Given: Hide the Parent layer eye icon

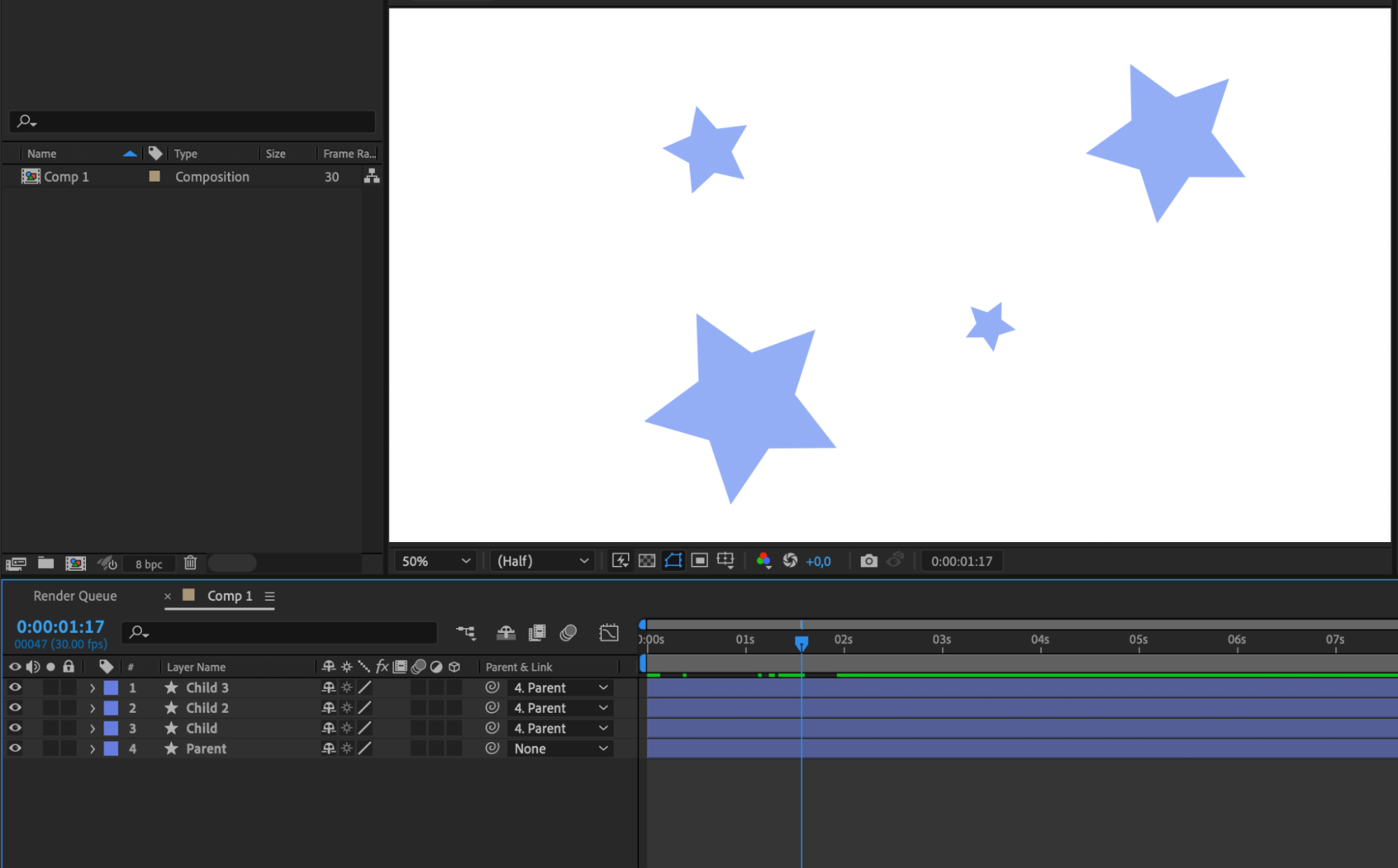Looking at the screenshot, I should point(15,748).
